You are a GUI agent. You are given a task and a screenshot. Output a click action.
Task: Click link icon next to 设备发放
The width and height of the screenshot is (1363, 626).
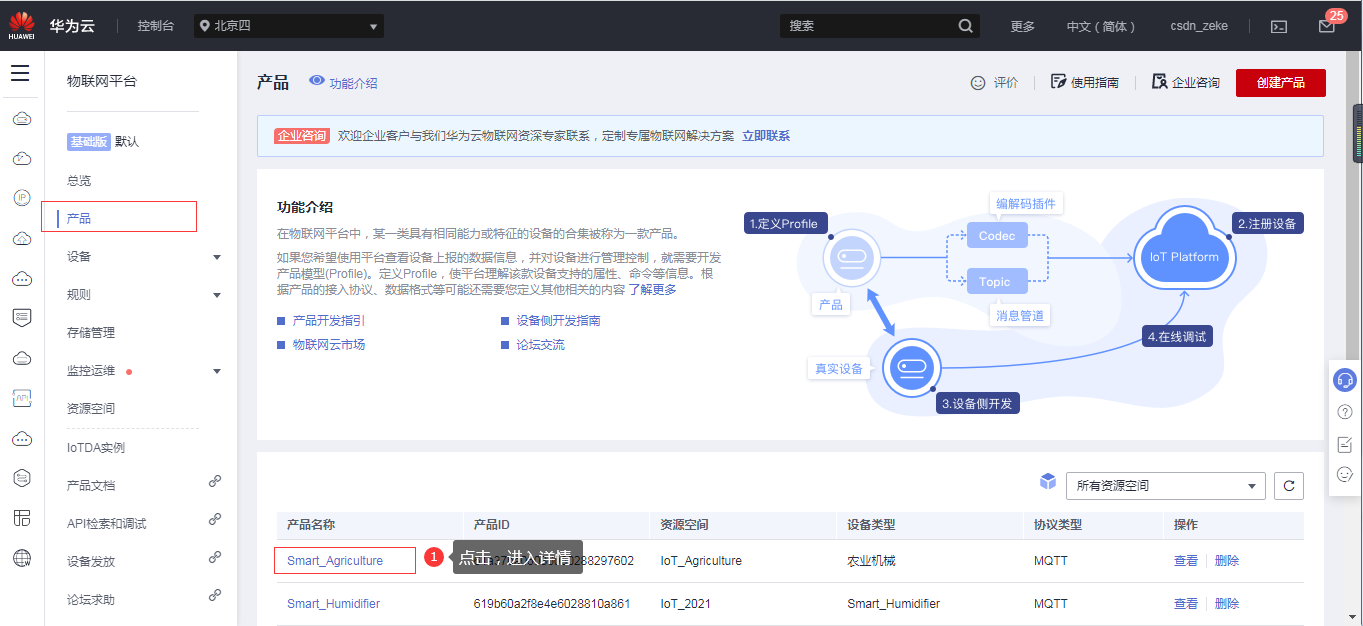214,557
